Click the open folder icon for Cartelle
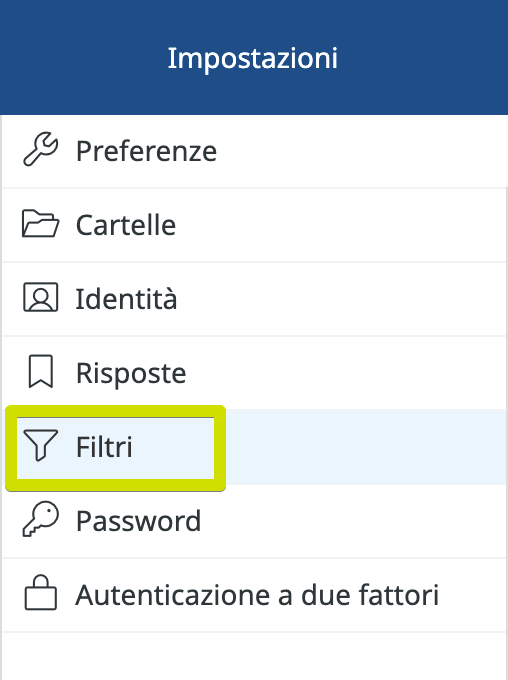Viewport: 508px width, 680px height. coord(40,224)
